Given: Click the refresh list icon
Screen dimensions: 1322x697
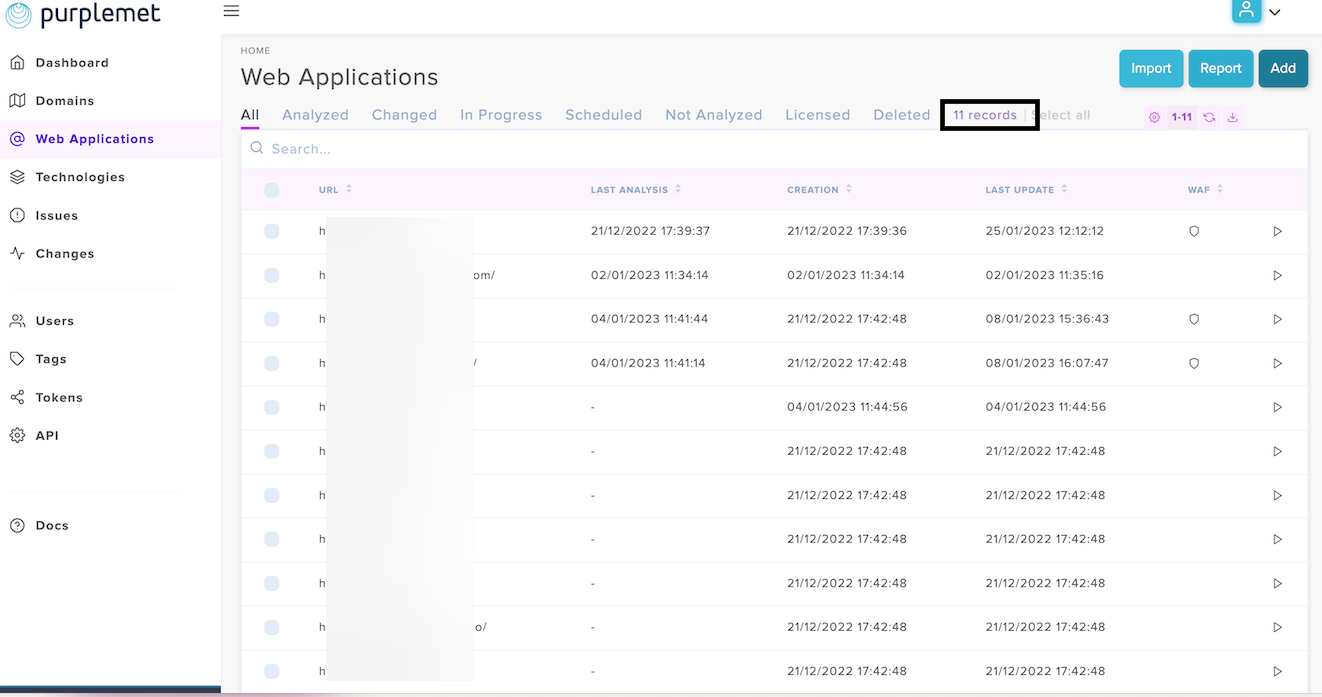Looking at the screenshot, I should click(x=1209, y=117).
